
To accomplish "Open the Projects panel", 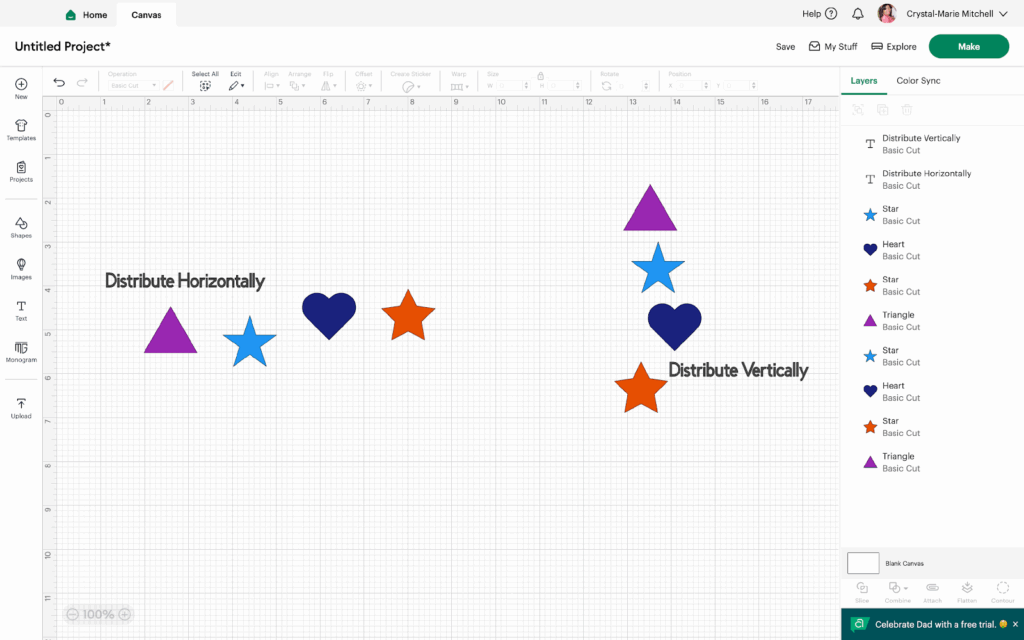I will coord(21,167).
